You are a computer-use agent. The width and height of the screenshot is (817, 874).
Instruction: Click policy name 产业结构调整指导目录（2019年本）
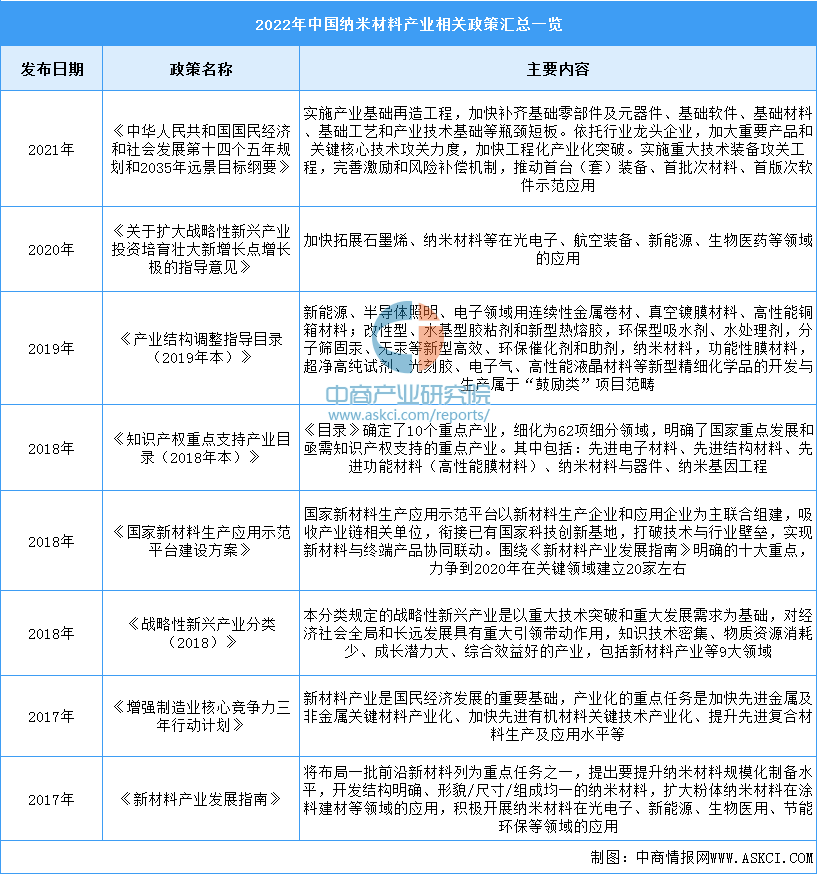201,348
